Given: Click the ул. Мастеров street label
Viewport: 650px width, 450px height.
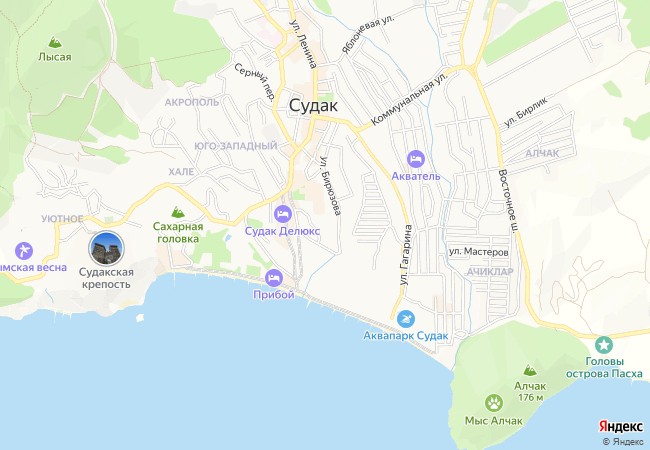Looking at the screenshot, I should [479, 252].
